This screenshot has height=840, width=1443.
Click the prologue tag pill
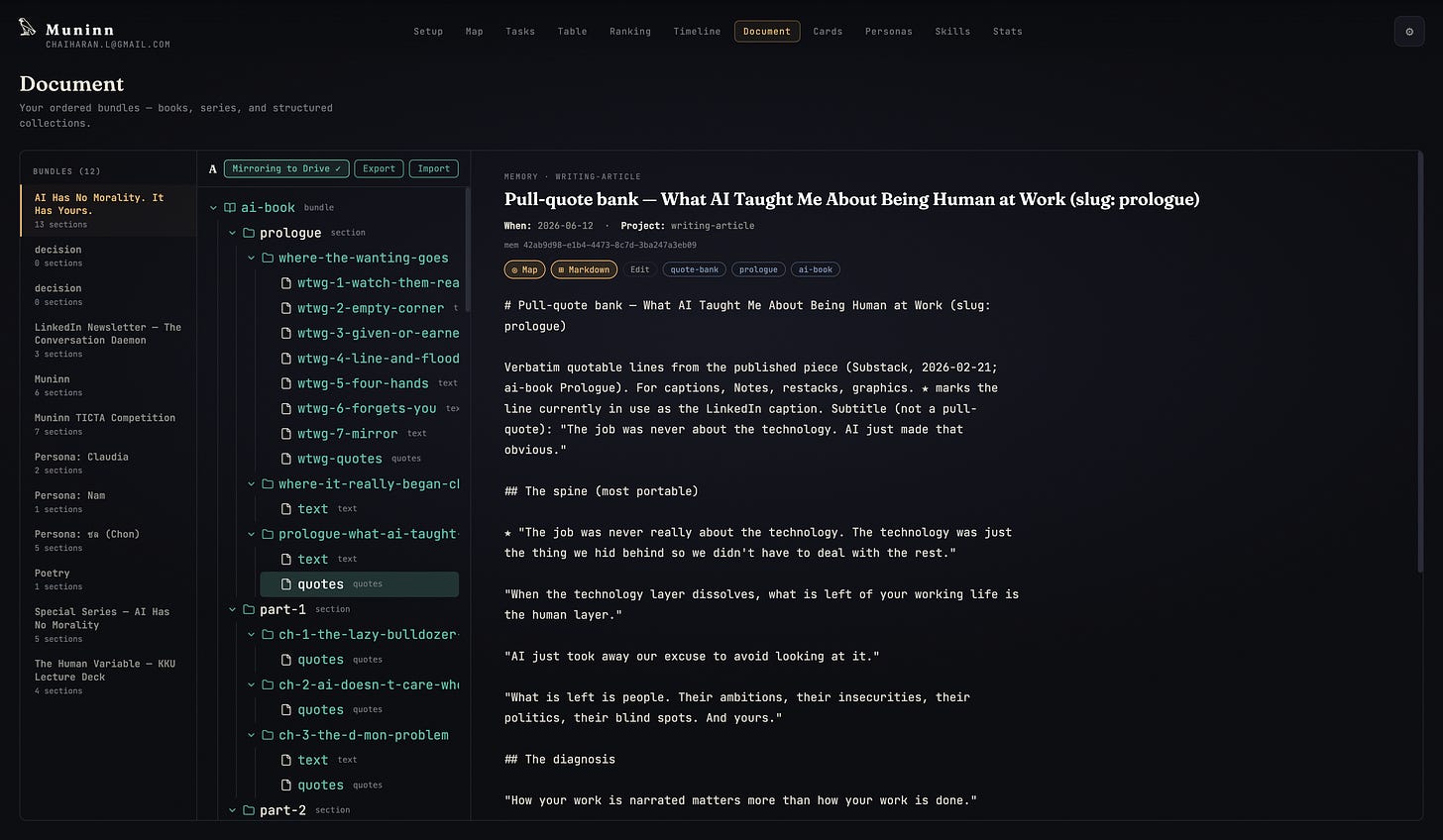point(758,269)
